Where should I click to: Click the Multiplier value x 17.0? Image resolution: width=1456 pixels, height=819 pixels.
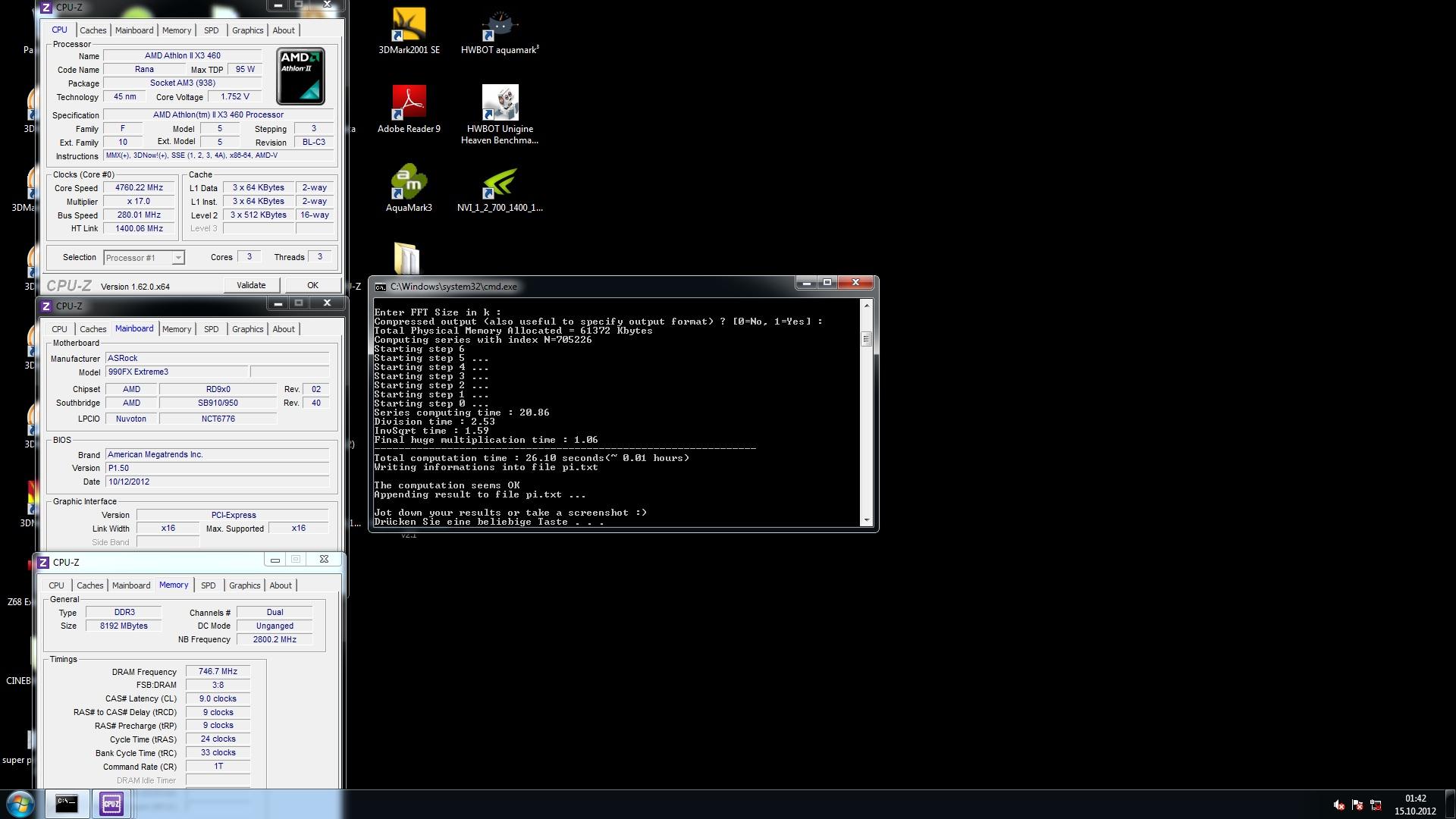pos(140,202)
